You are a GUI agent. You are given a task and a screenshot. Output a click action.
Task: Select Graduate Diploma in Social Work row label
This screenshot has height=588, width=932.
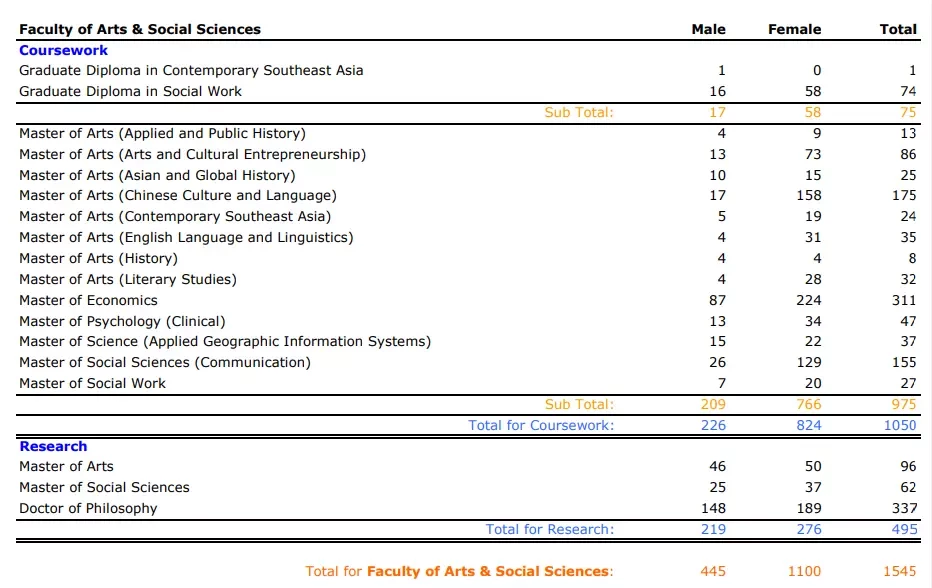coord(130,92)
